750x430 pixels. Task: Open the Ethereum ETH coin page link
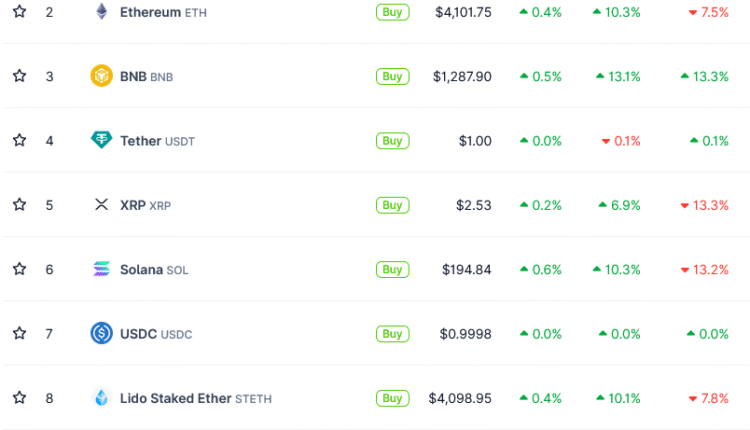[150, 12]
